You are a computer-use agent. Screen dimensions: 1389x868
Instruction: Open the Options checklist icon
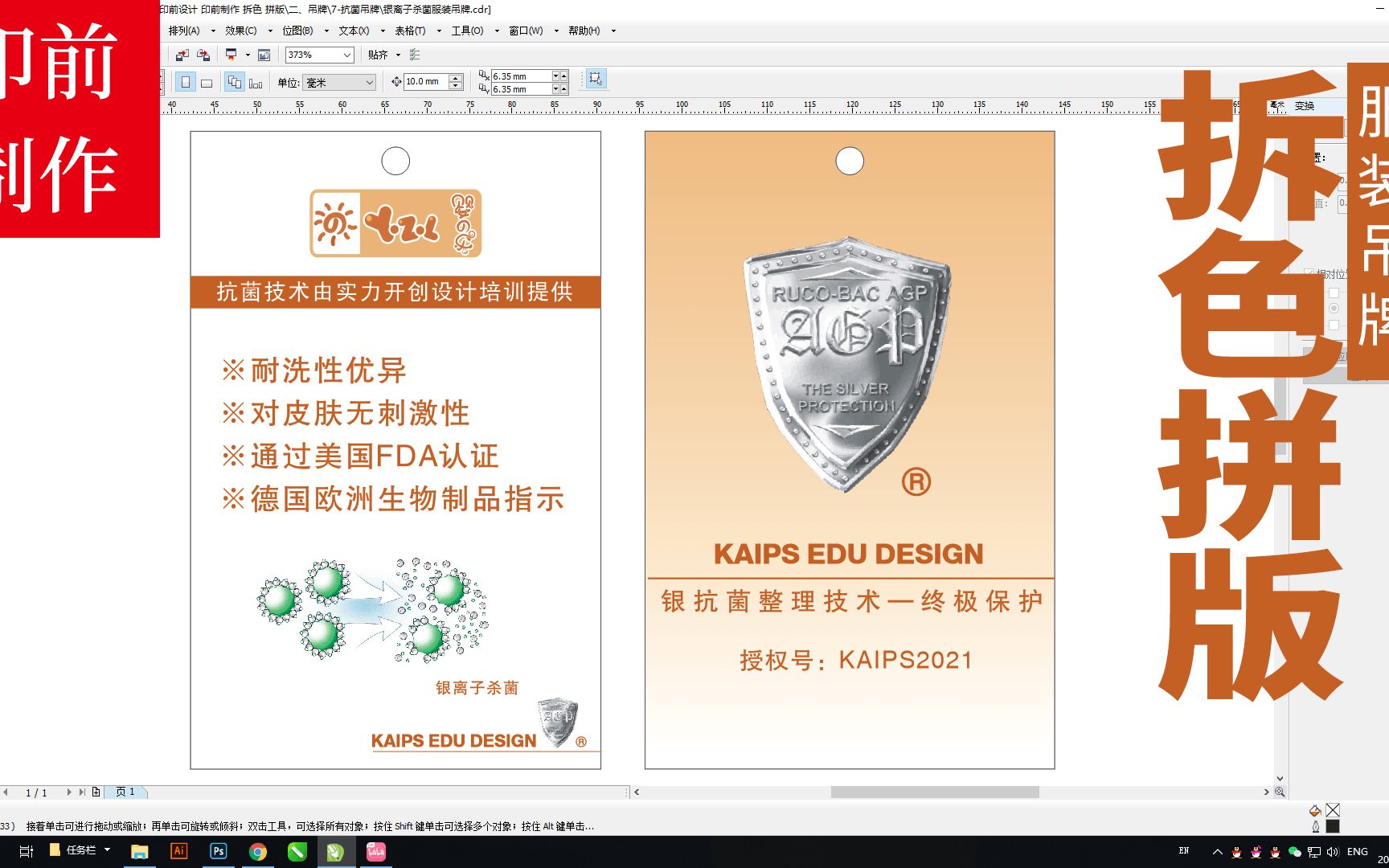click(x=415, y=55)
